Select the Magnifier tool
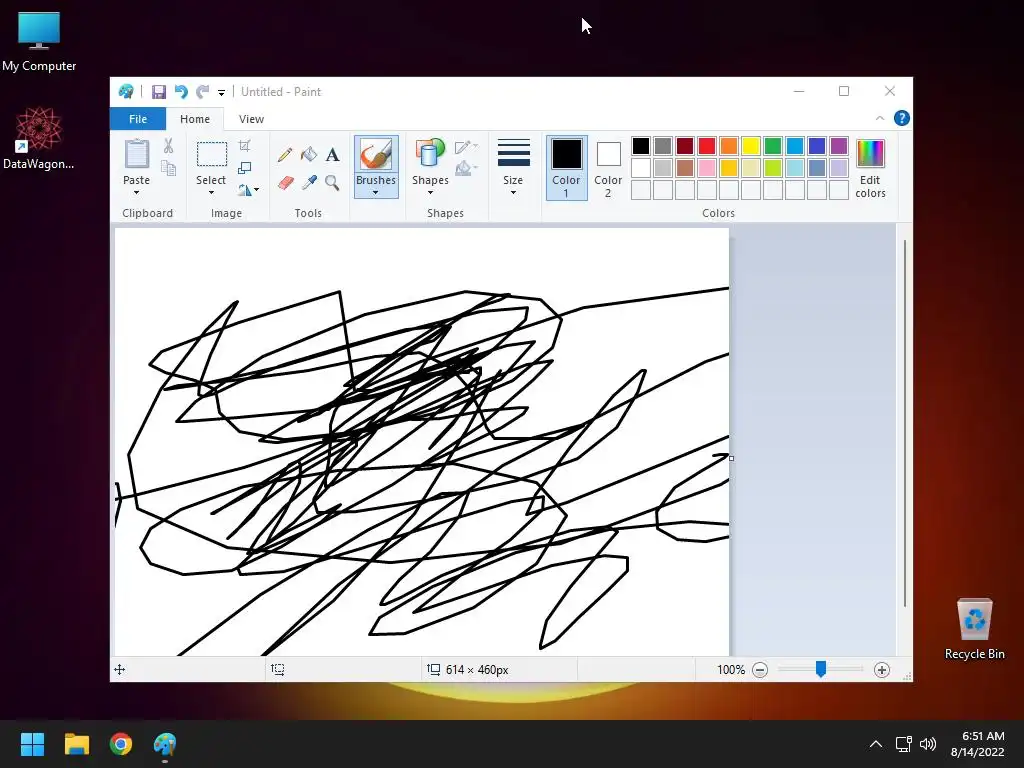 point(332,183)
